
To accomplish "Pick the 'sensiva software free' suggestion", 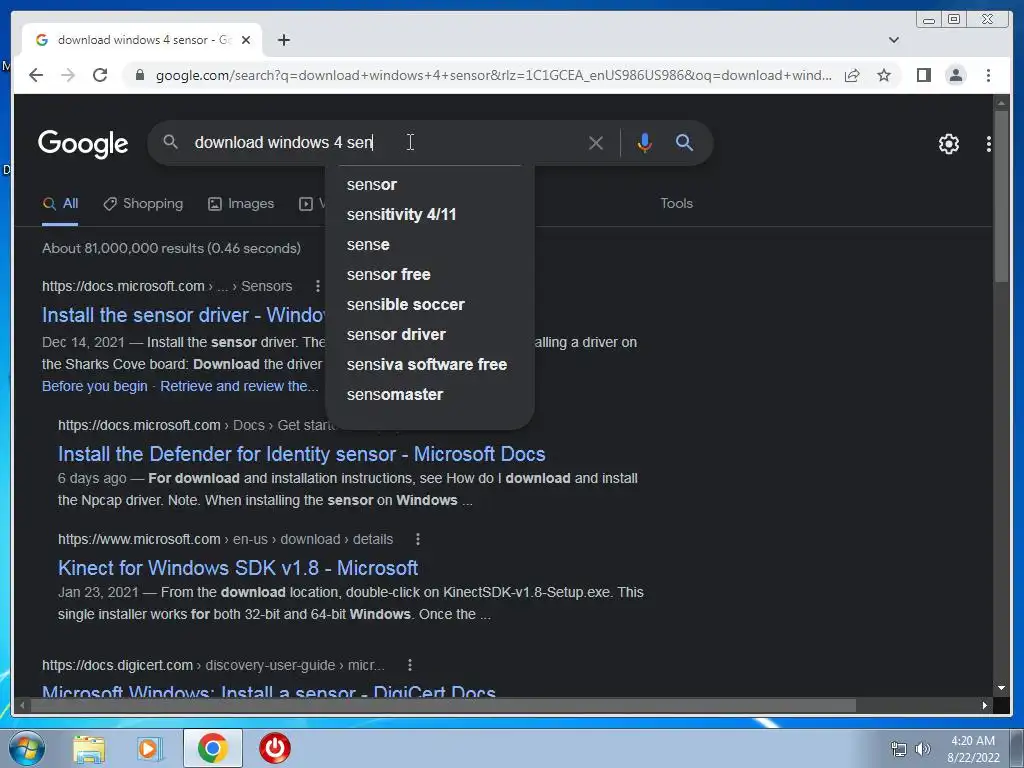I will click(x=429, y=365).
